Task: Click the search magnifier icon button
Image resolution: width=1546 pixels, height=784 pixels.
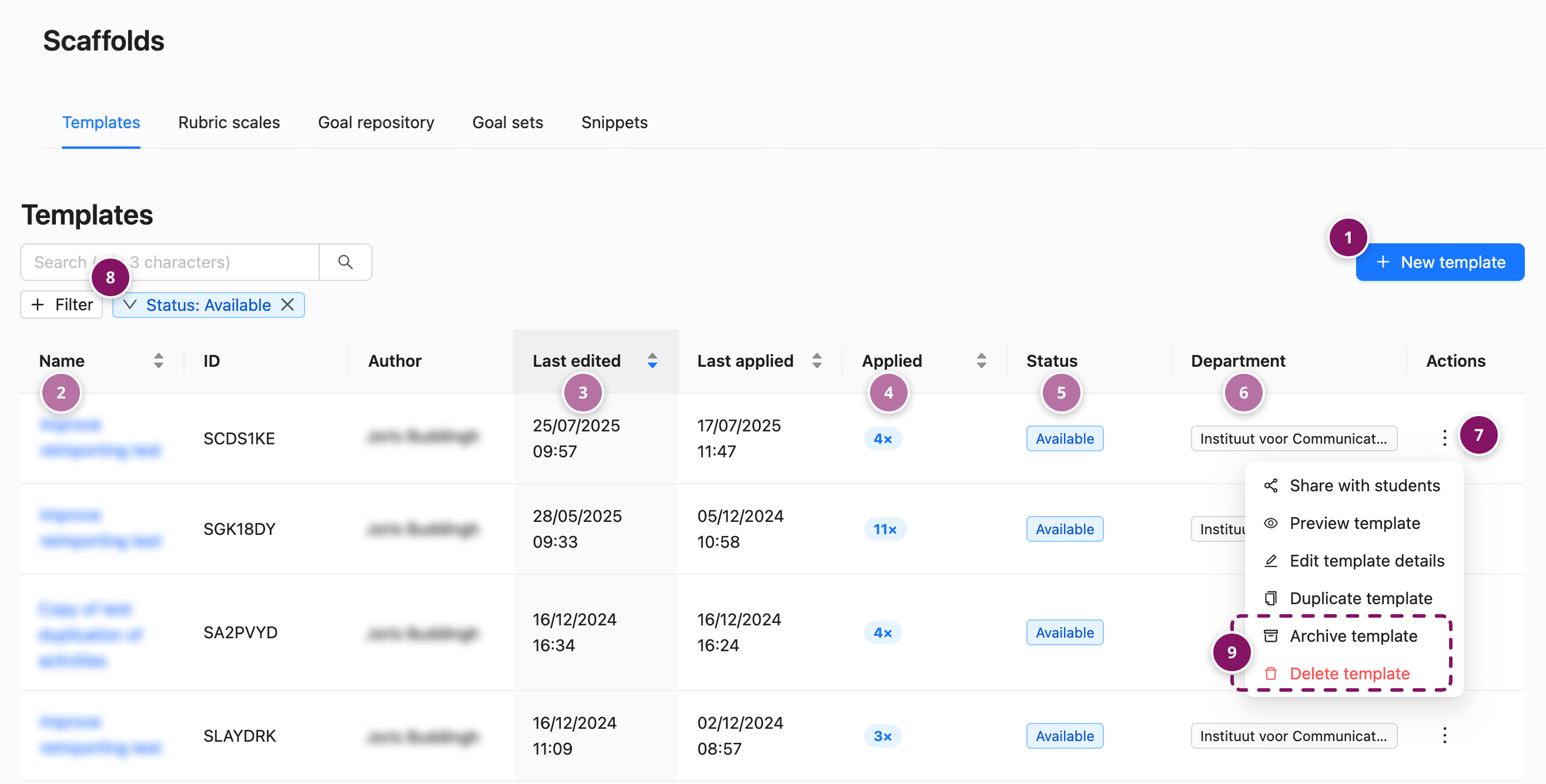Action: click(345, 262)
